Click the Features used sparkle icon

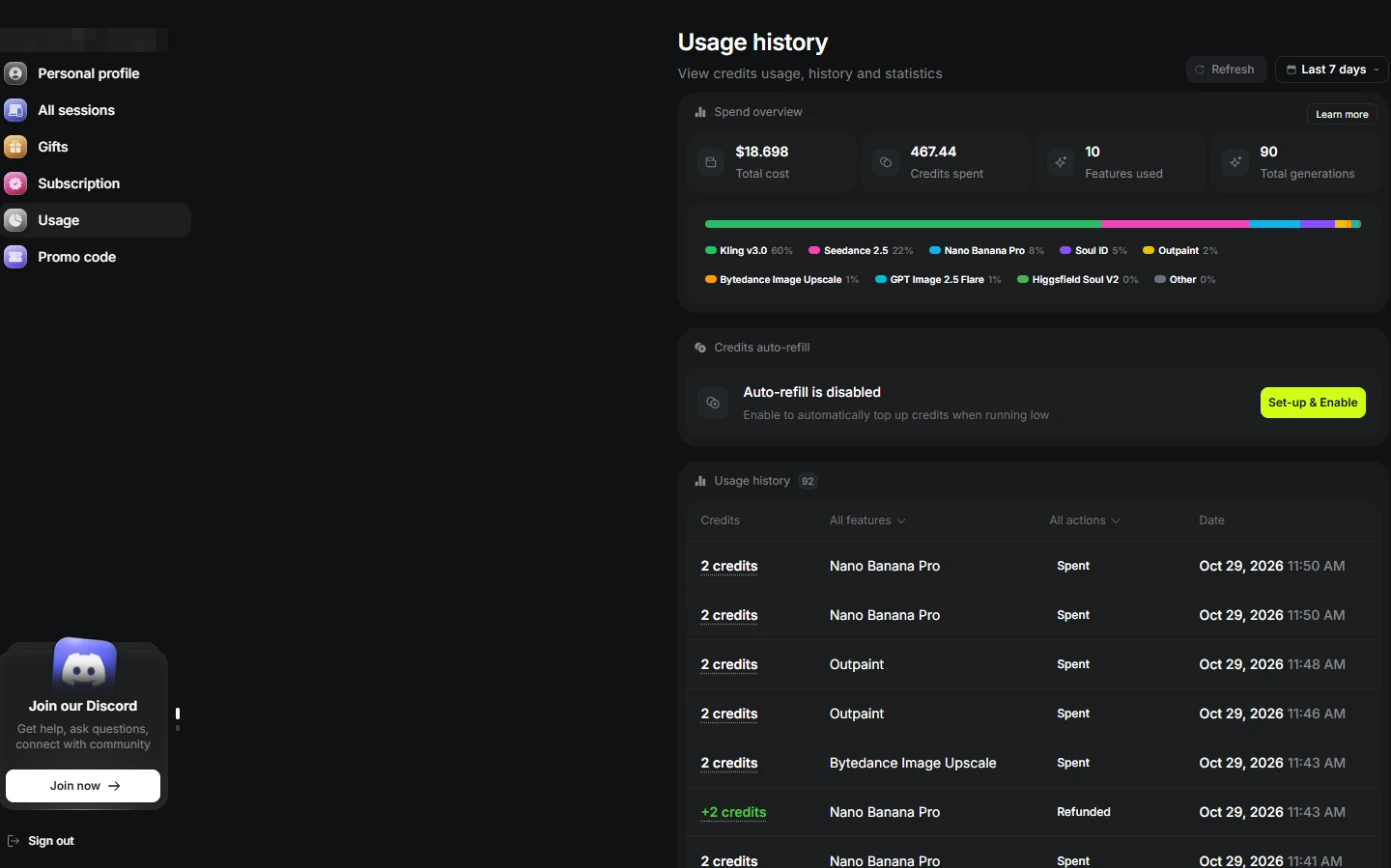point(1061,162)
